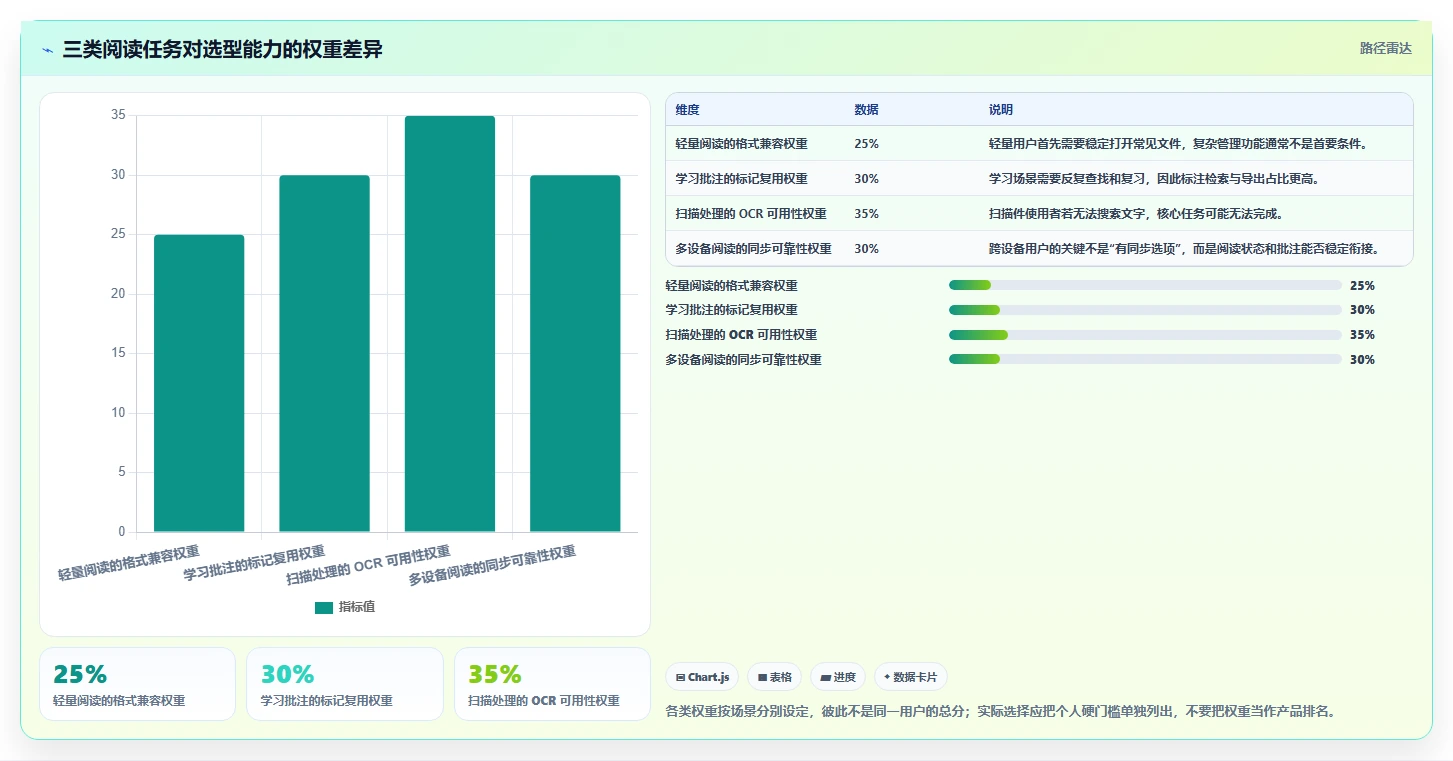Select the 进度 tag chip
The image size is (1453, 761).
pos(838,677)
